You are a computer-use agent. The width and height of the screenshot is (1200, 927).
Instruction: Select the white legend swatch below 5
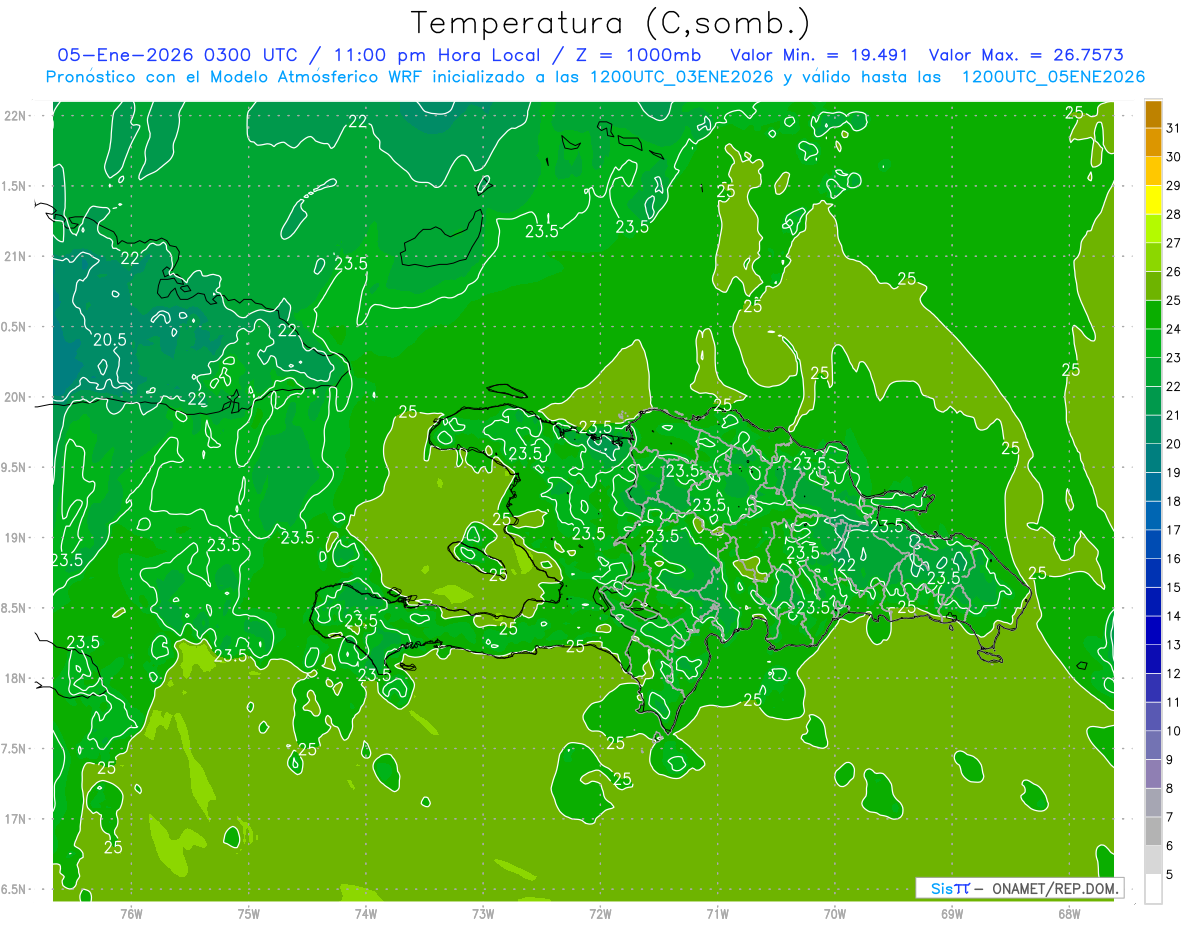[x=1153, y=888]
